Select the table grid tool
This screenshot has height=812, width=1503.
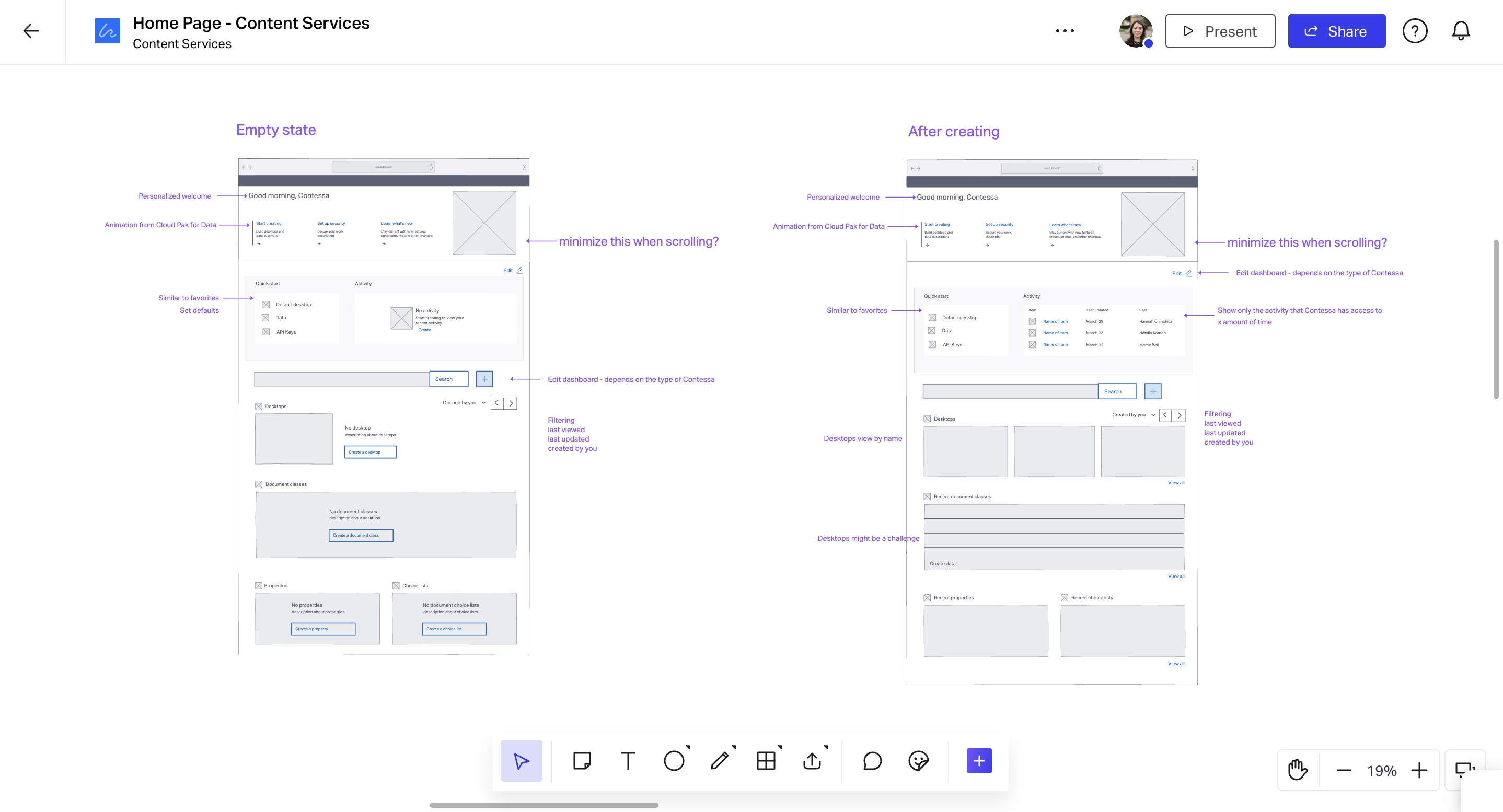click(x=766, y=761)
